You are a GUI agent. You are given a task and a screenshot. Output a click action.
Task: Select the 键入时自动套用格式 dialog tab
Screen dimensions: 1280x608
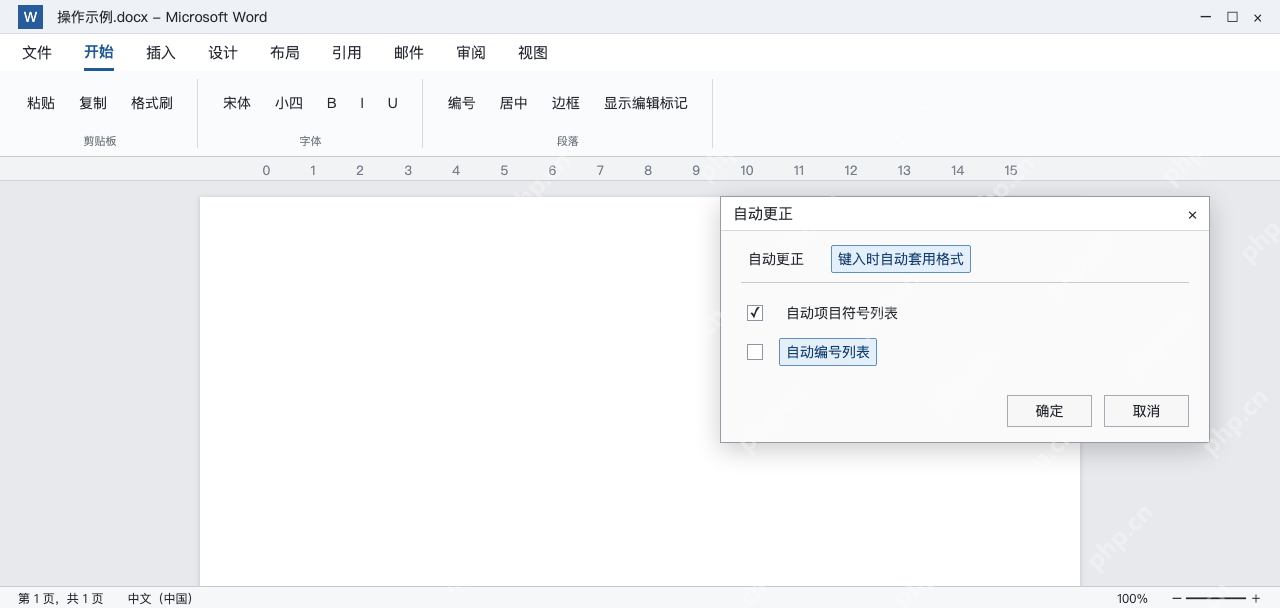[x=901, y=259]
